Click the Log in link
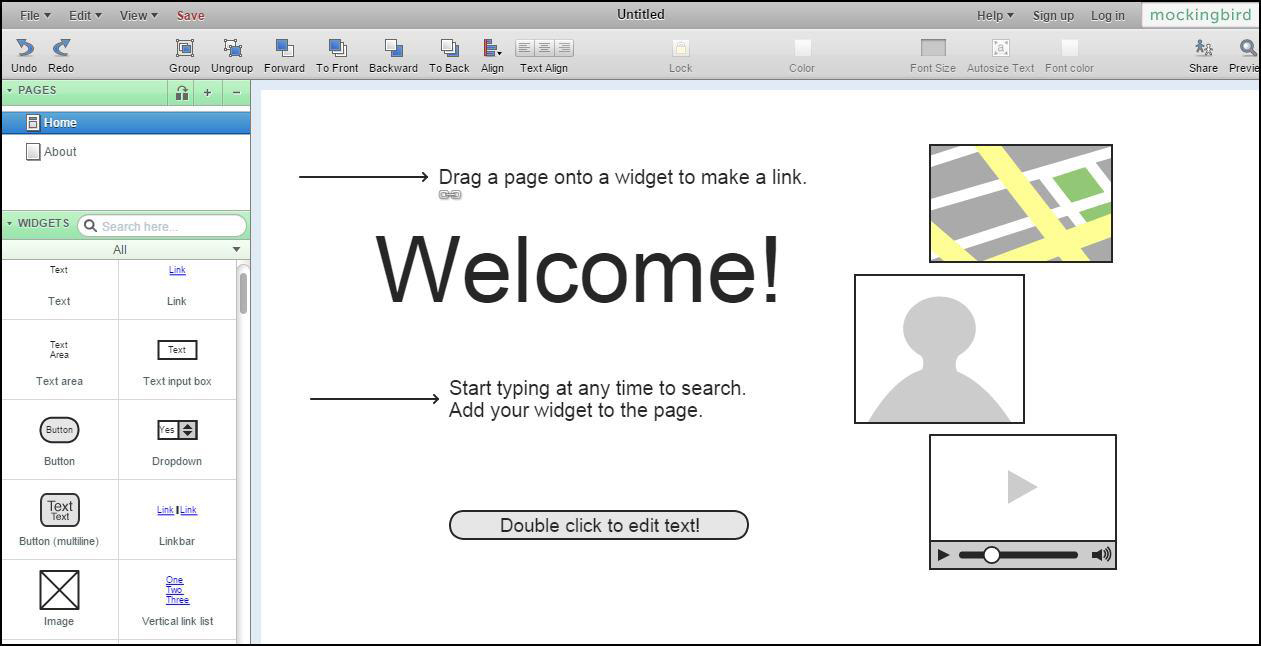1261x646 pixels. [x=1108, y=15]
